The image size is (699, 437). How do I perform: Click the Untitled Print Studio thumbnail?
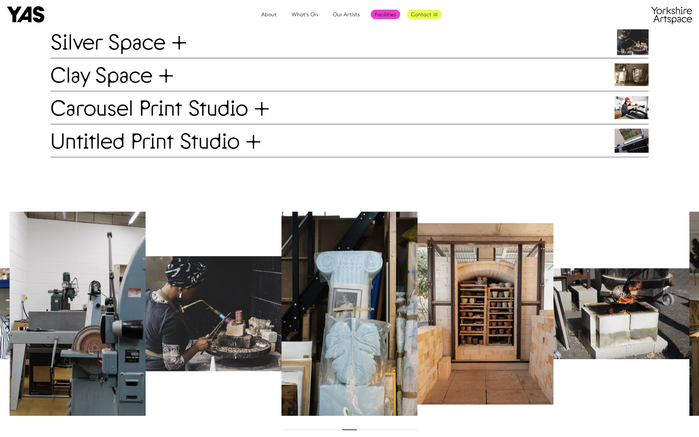(631, 141)
